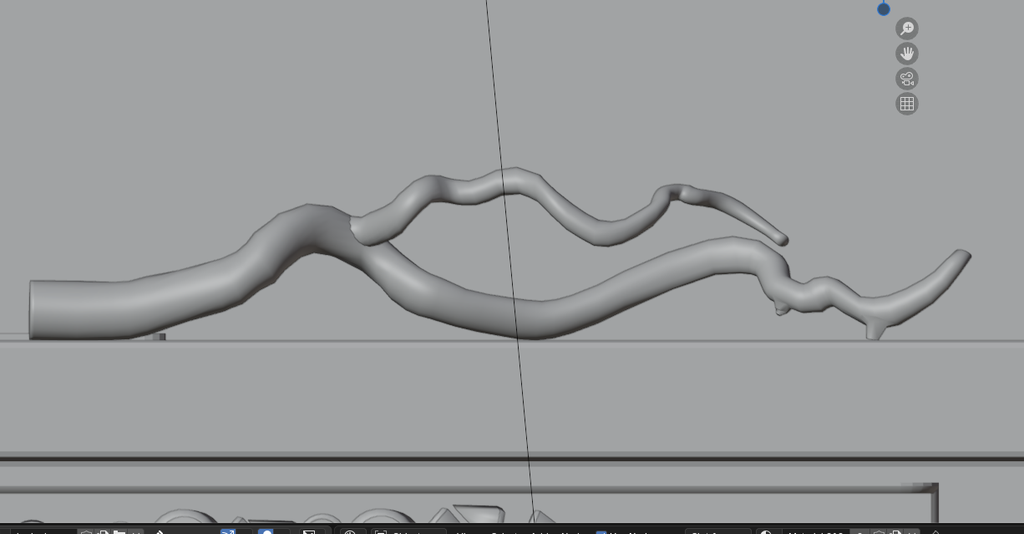Click the new material copy icon

(898, 531)
